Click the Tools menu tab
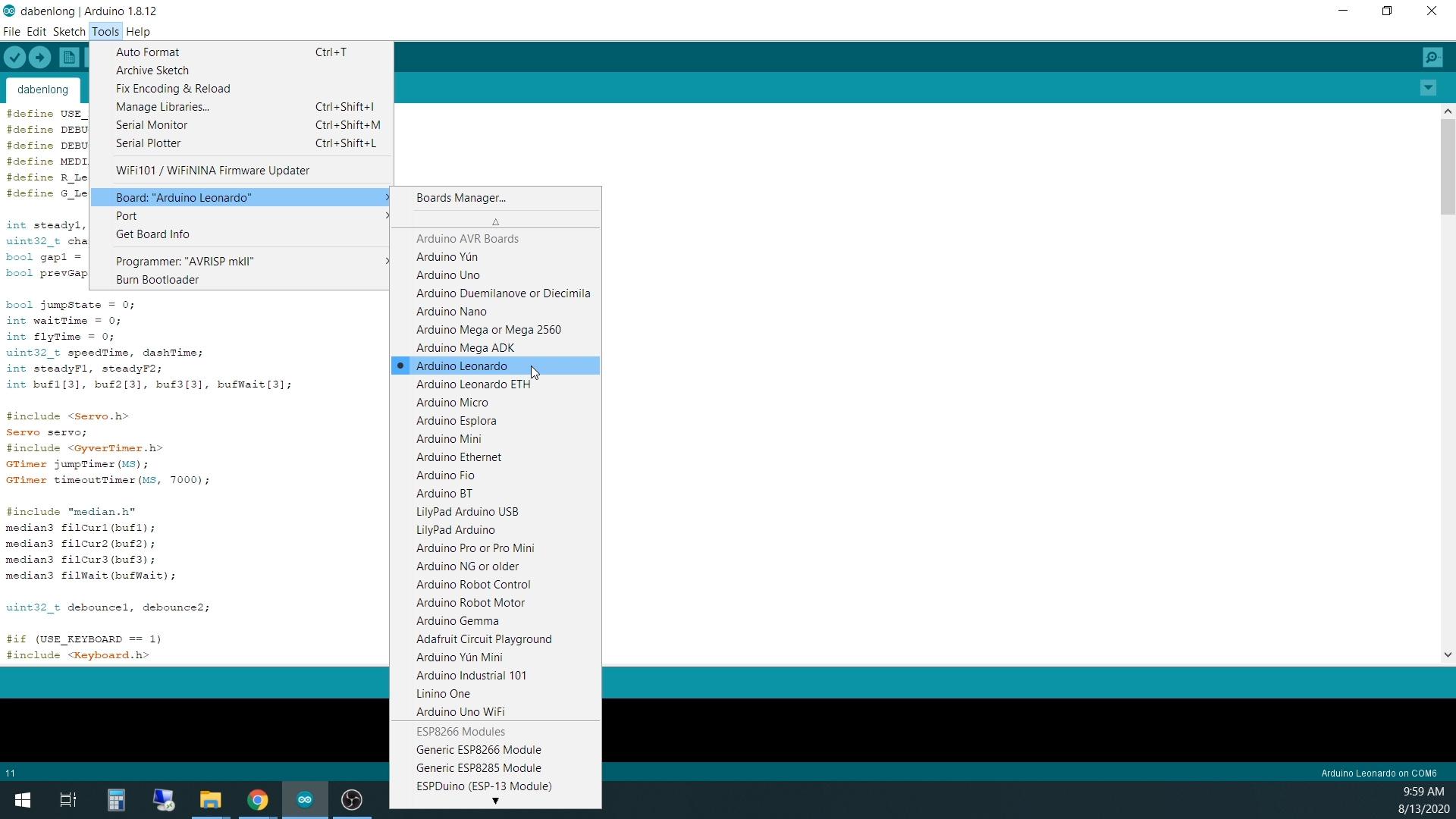Screen dimensions: 1456x819 point(105,31)
